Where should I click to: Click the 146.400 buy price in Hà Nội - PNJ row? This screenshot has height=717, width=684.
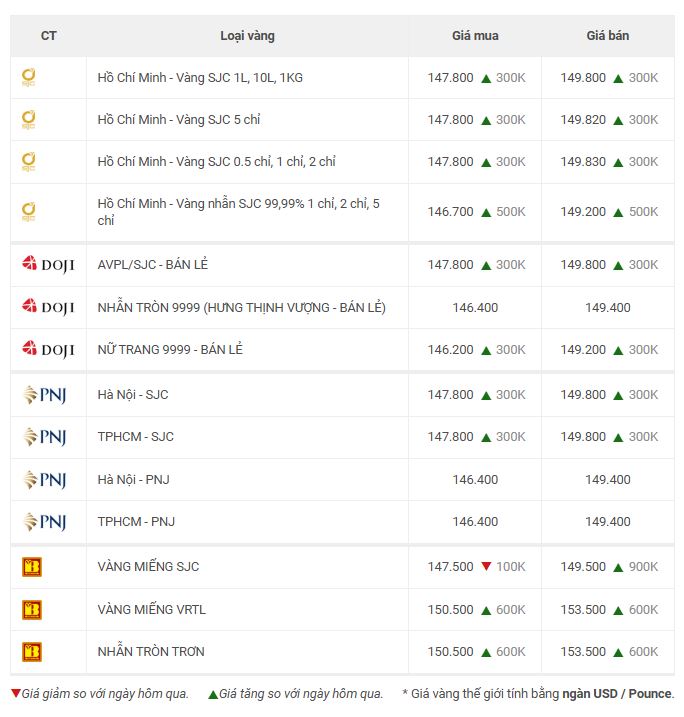point(475,480)
